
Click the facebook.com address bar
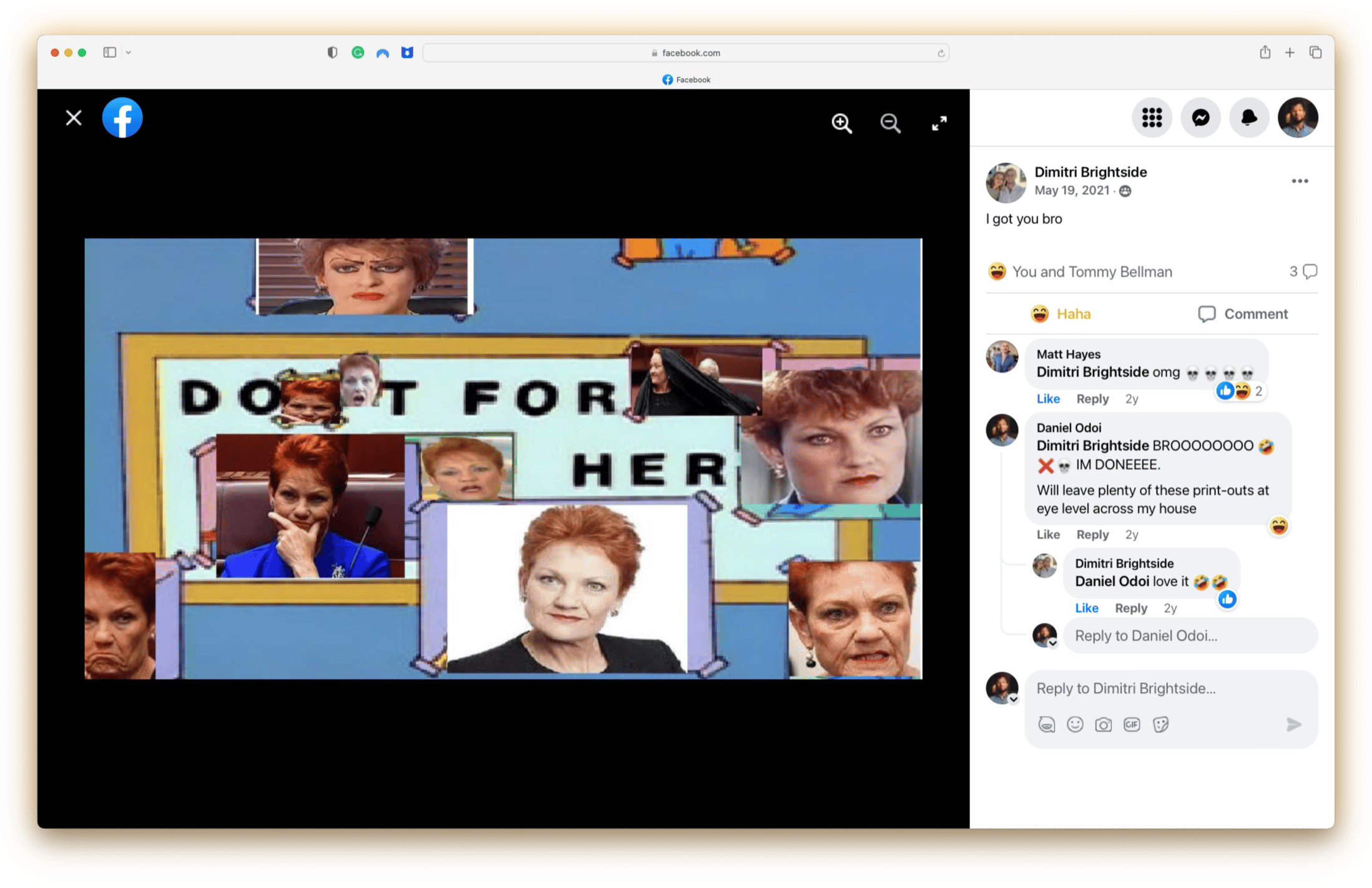(686, 53)
